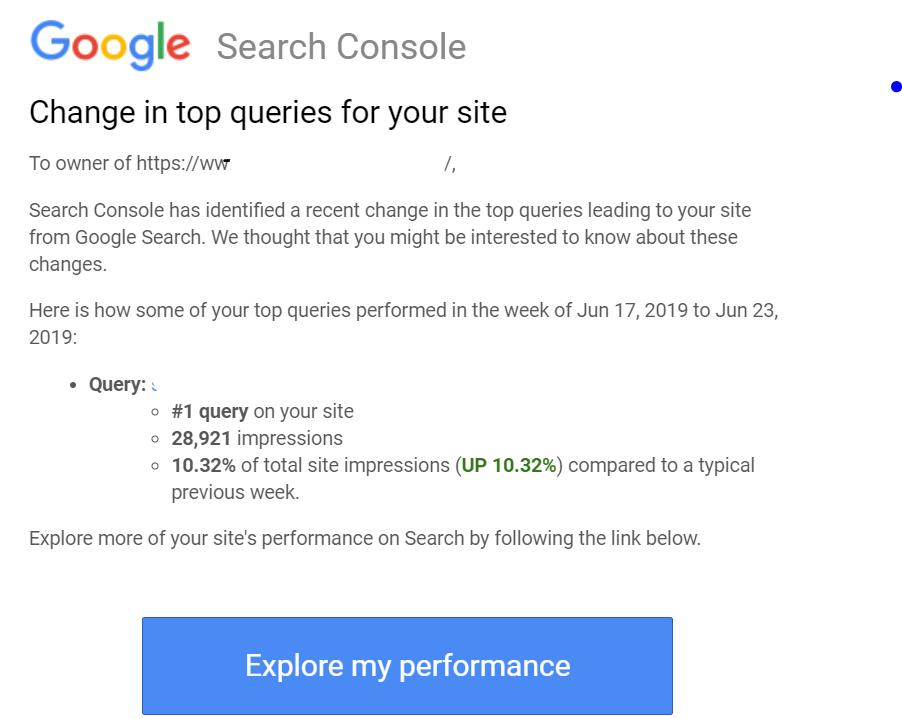Click the bold 28,921 impressions figure

[x=200, y=438]
